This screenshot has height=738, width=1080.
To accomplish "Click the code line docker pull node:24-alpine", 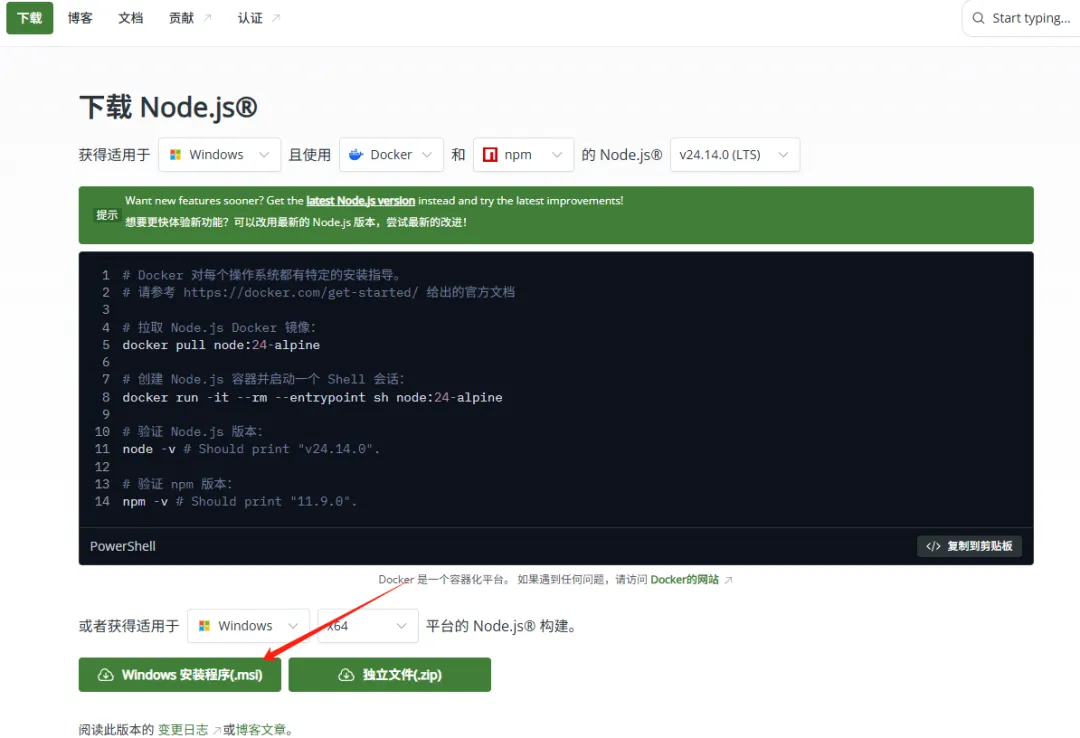I will tap(221, 345).
